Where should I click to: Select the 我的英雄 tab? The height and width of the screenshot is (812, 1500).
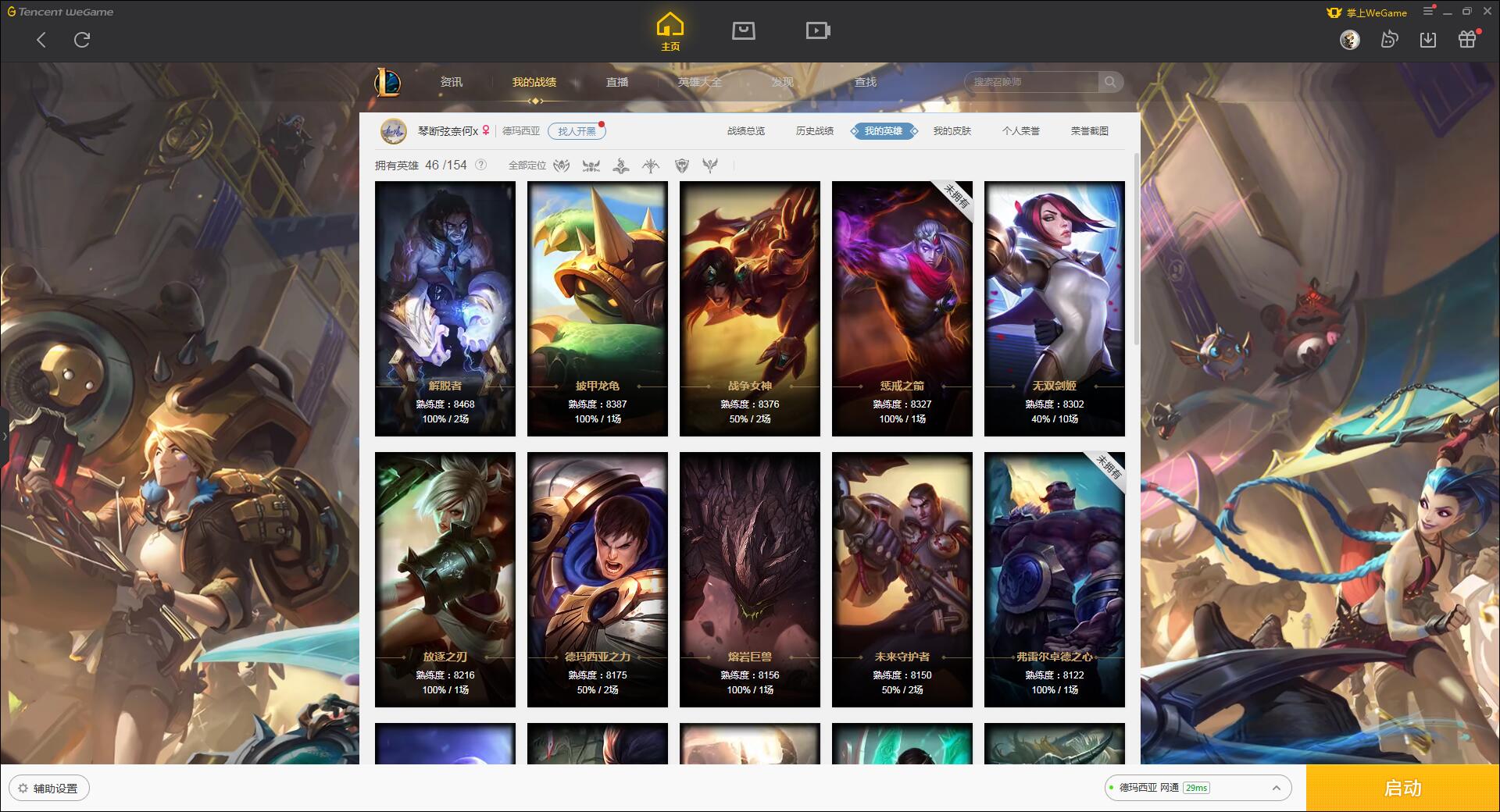[x=884, y=131]
